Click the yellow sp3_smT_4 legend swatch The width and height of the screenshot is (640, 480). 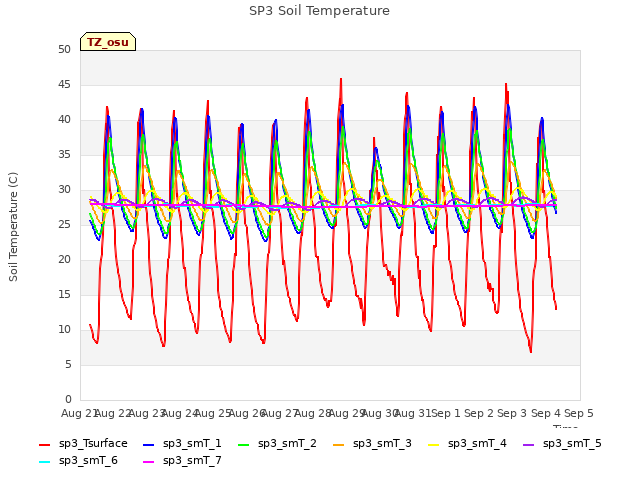[434, 444]
